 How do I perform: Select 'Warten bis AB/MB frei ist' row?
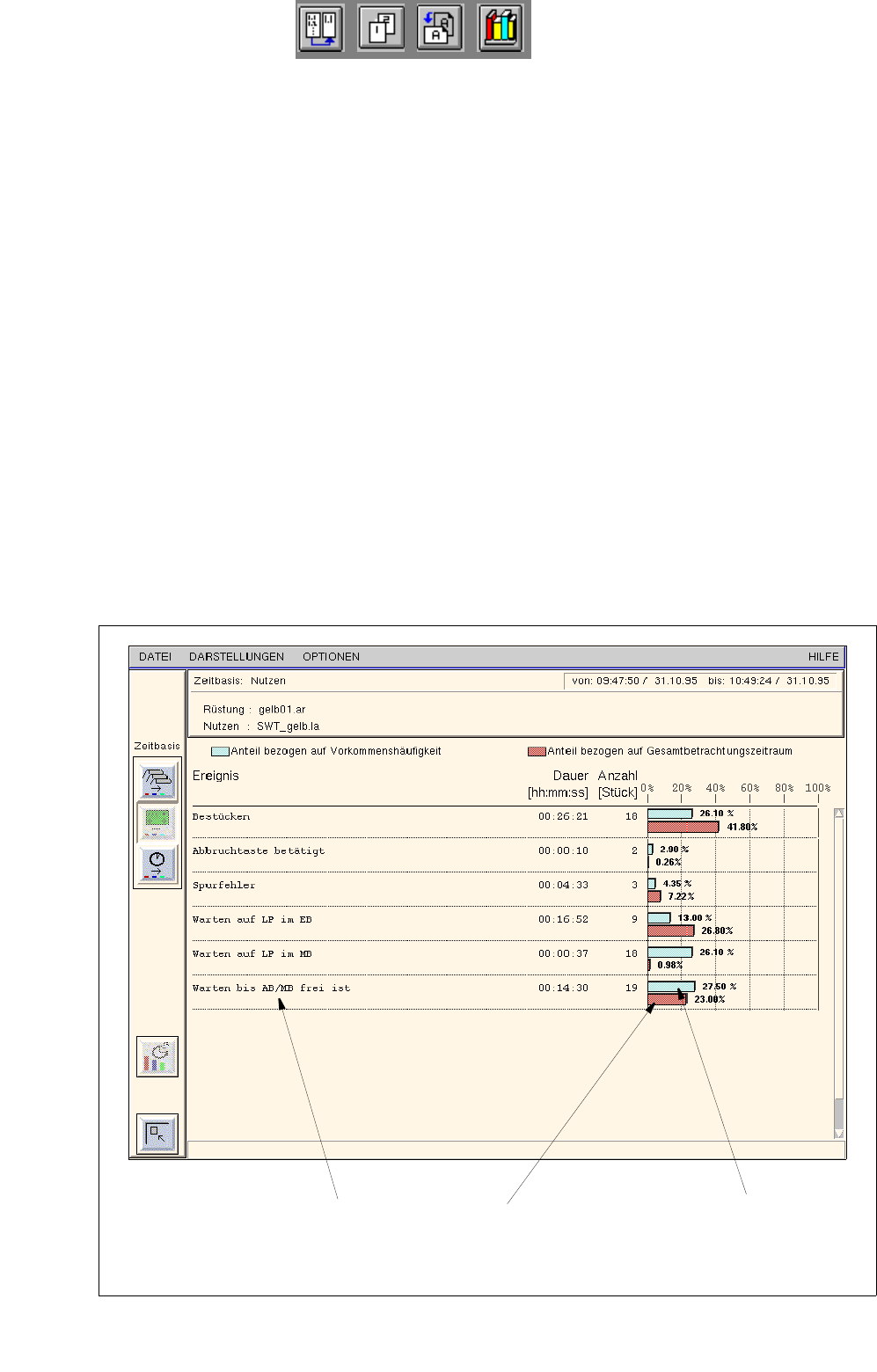[x=505, y=992]
